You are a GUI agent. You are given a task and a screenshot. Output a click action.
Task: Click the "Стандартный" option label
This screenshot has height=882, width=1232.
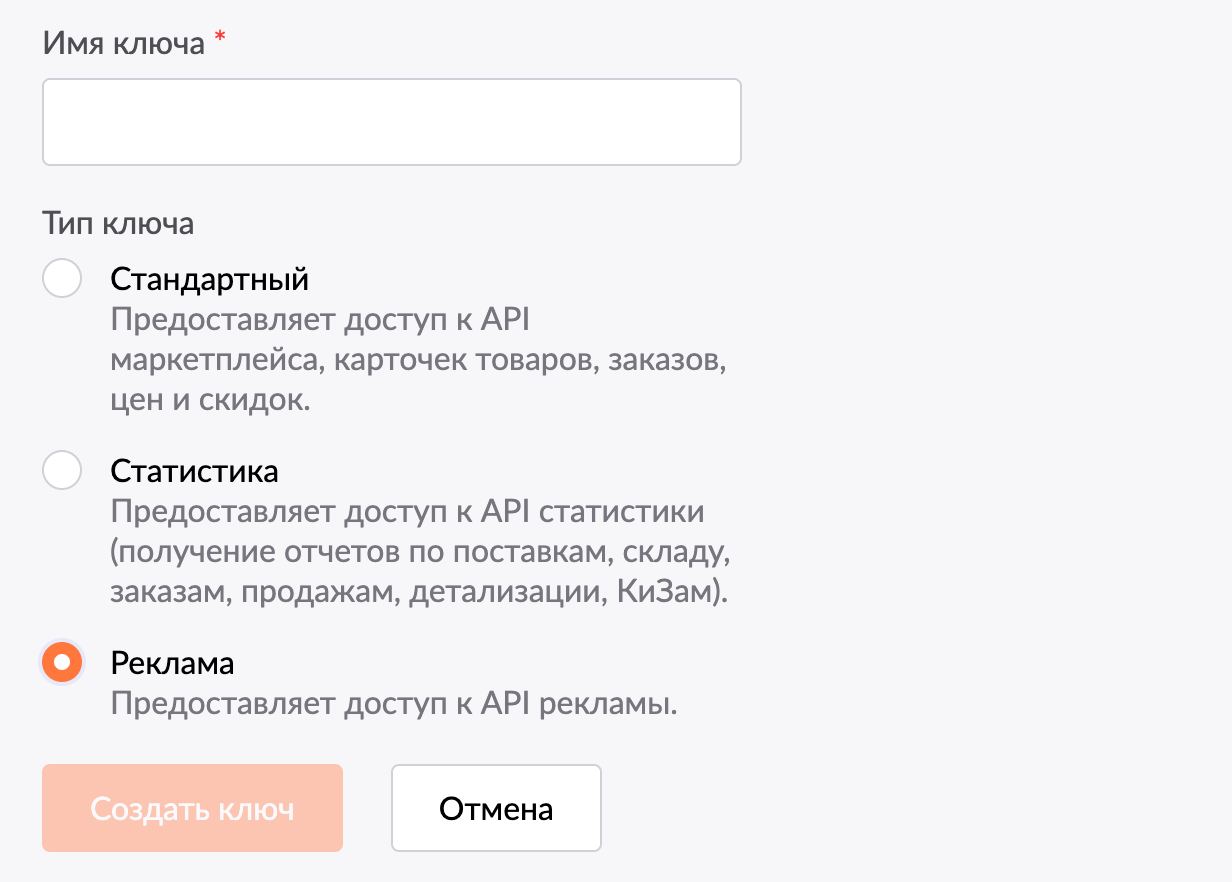(209, 278)
